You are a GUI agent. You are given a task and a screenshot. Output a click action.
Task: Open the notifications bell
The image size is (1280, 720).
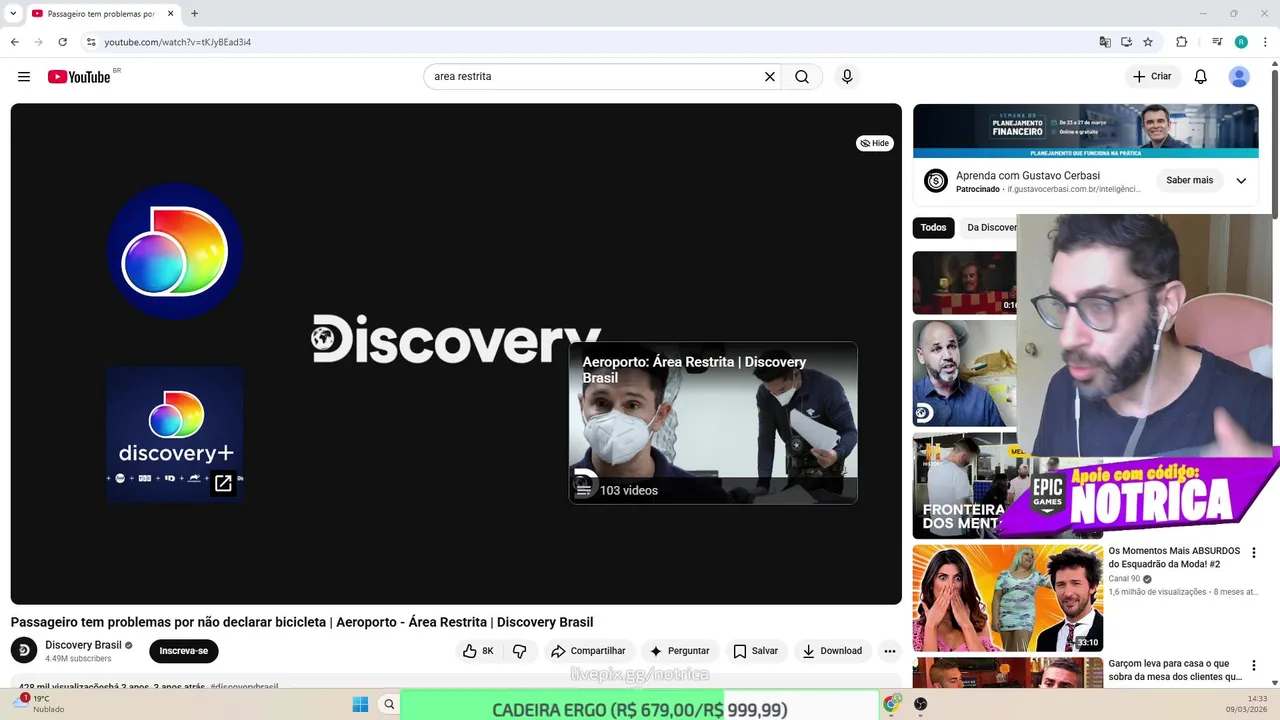1201,77
